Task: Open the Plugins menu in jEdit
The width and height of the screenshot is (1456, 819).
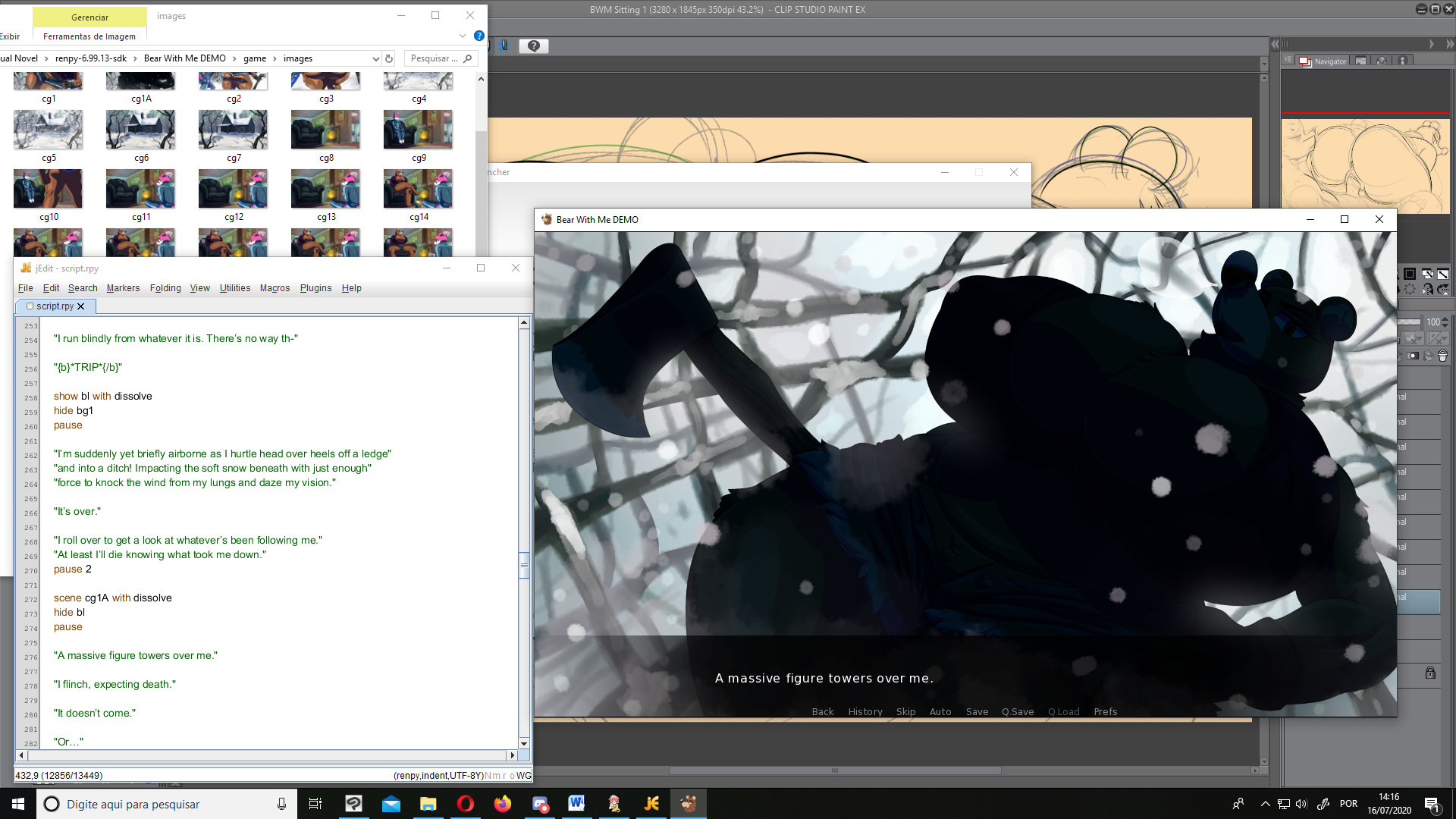Action: coord(315,288)
